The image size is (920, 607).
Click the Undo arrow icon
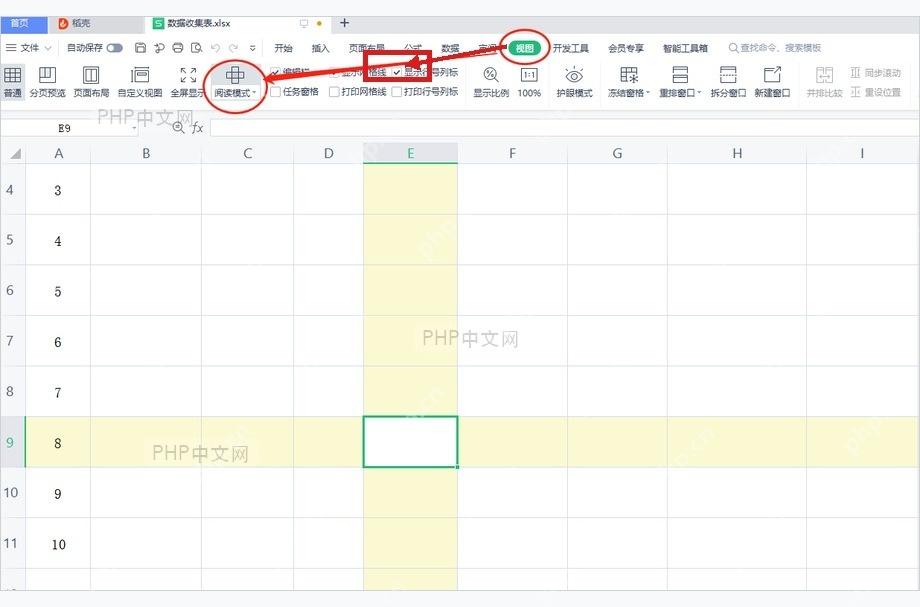click(x=215, y=48)
